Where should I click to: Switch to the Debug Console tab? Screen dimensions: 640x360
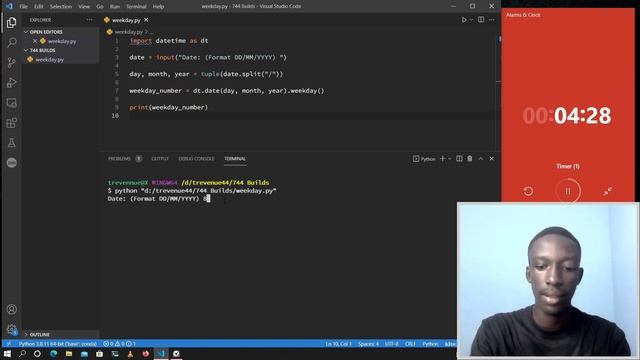(x=196, y=158)
